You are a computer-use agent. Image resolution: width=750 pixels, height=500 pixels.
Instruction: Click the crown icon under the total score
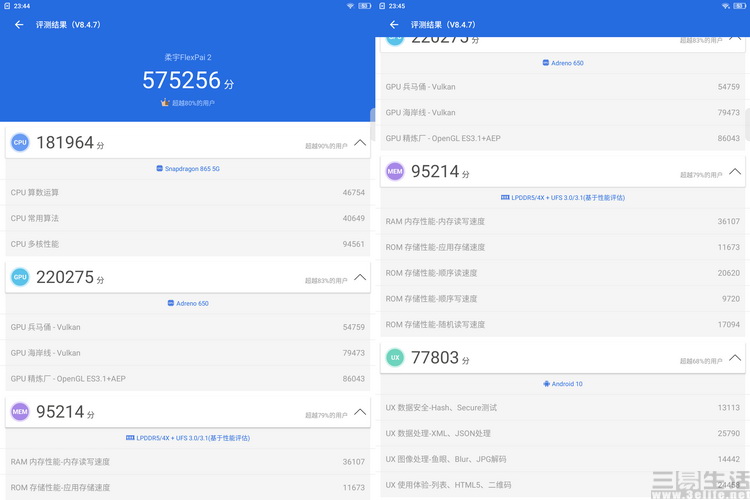[x=165, y=102]
